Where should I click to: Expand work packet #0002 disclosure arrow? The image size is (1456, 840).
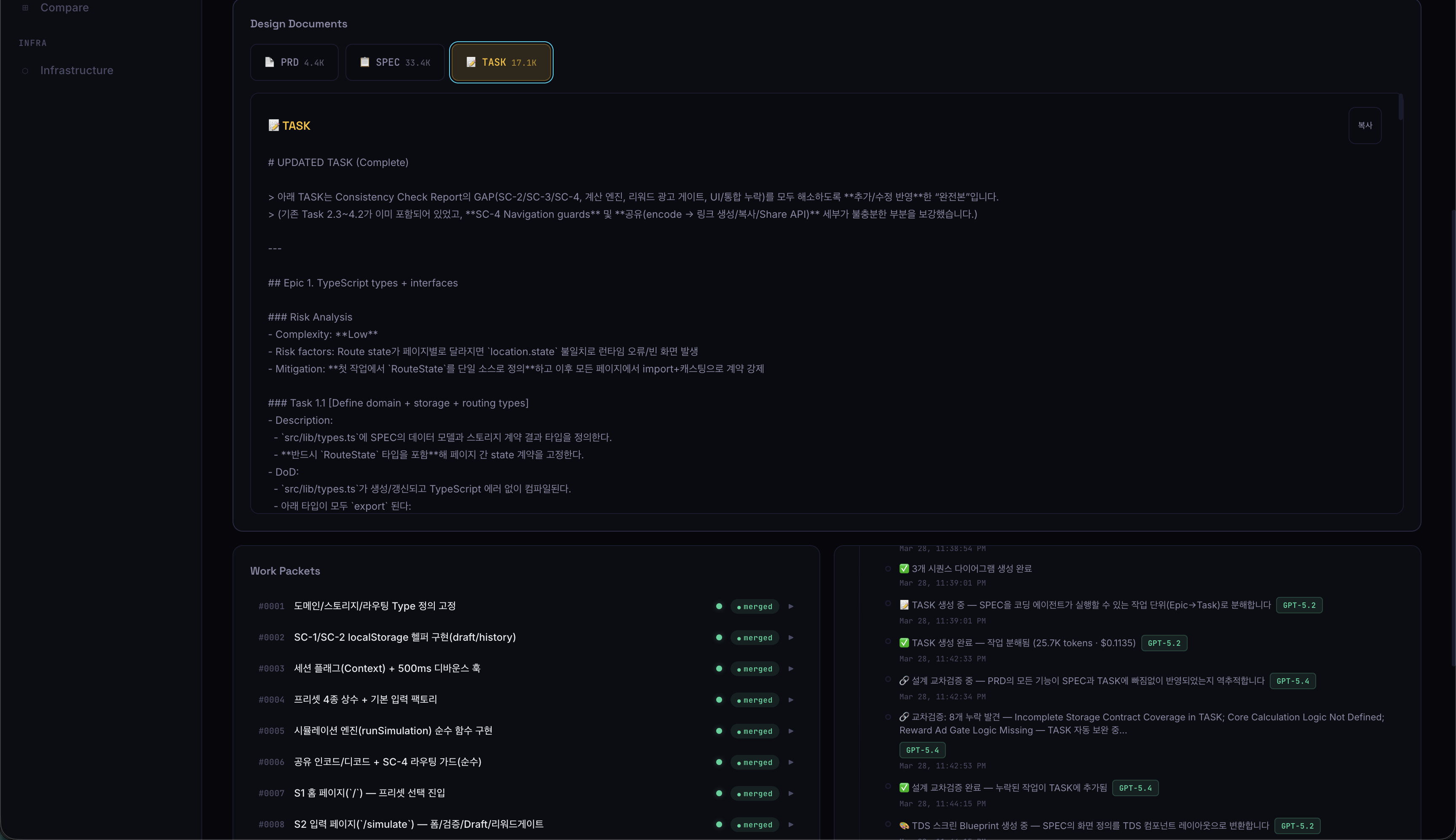tap(791, 637)
